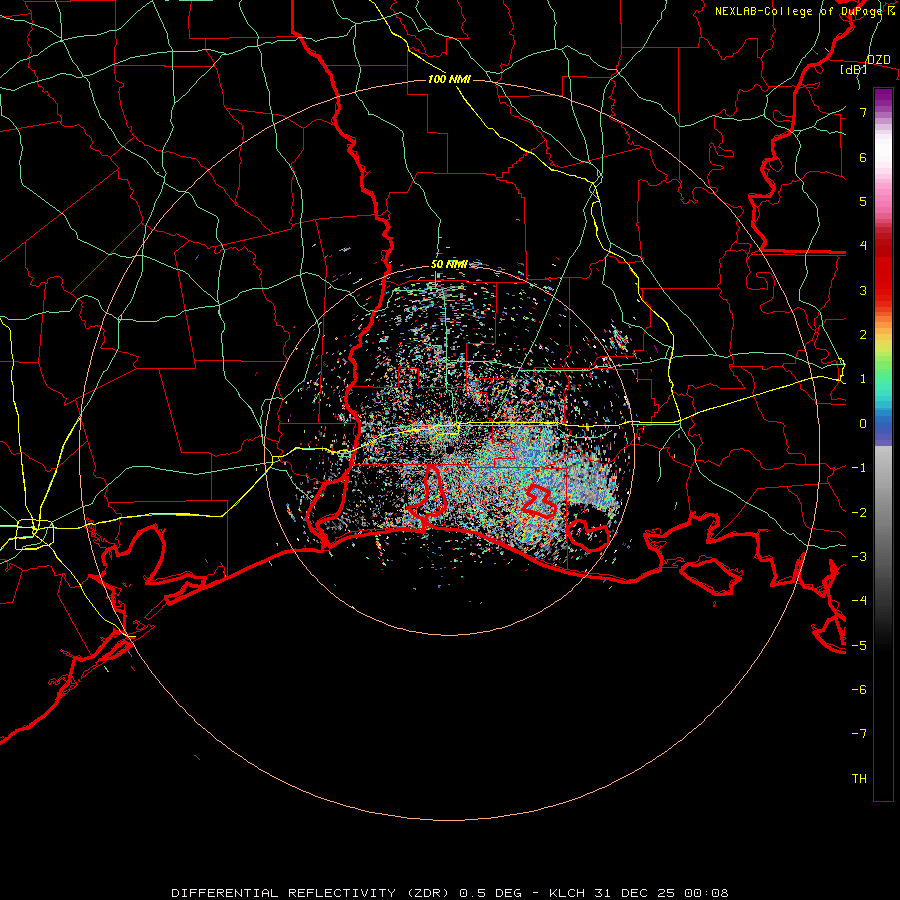Click the -6 tick on the dB scale
The image size is (900, 900).
click(859, 690)
